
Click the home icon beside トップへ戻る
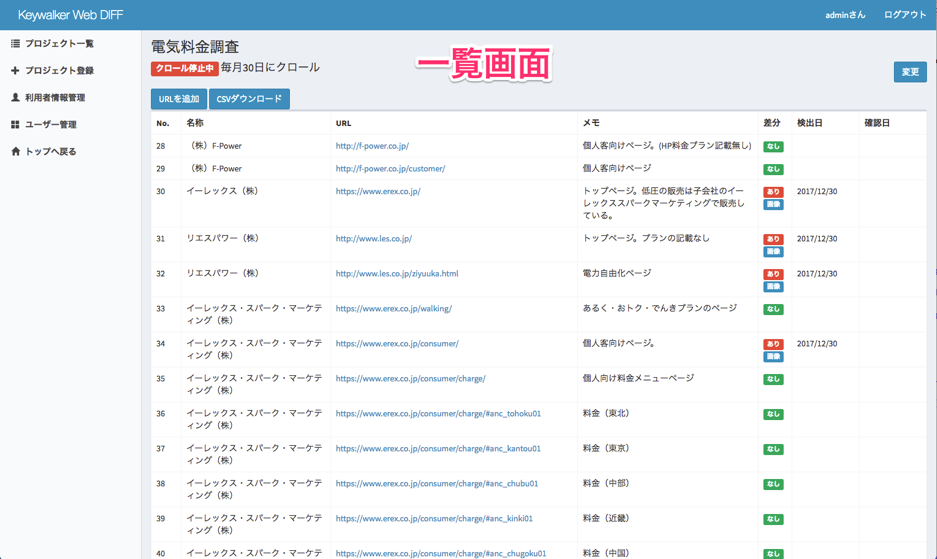pyautogui.click(x=16, y=151)
